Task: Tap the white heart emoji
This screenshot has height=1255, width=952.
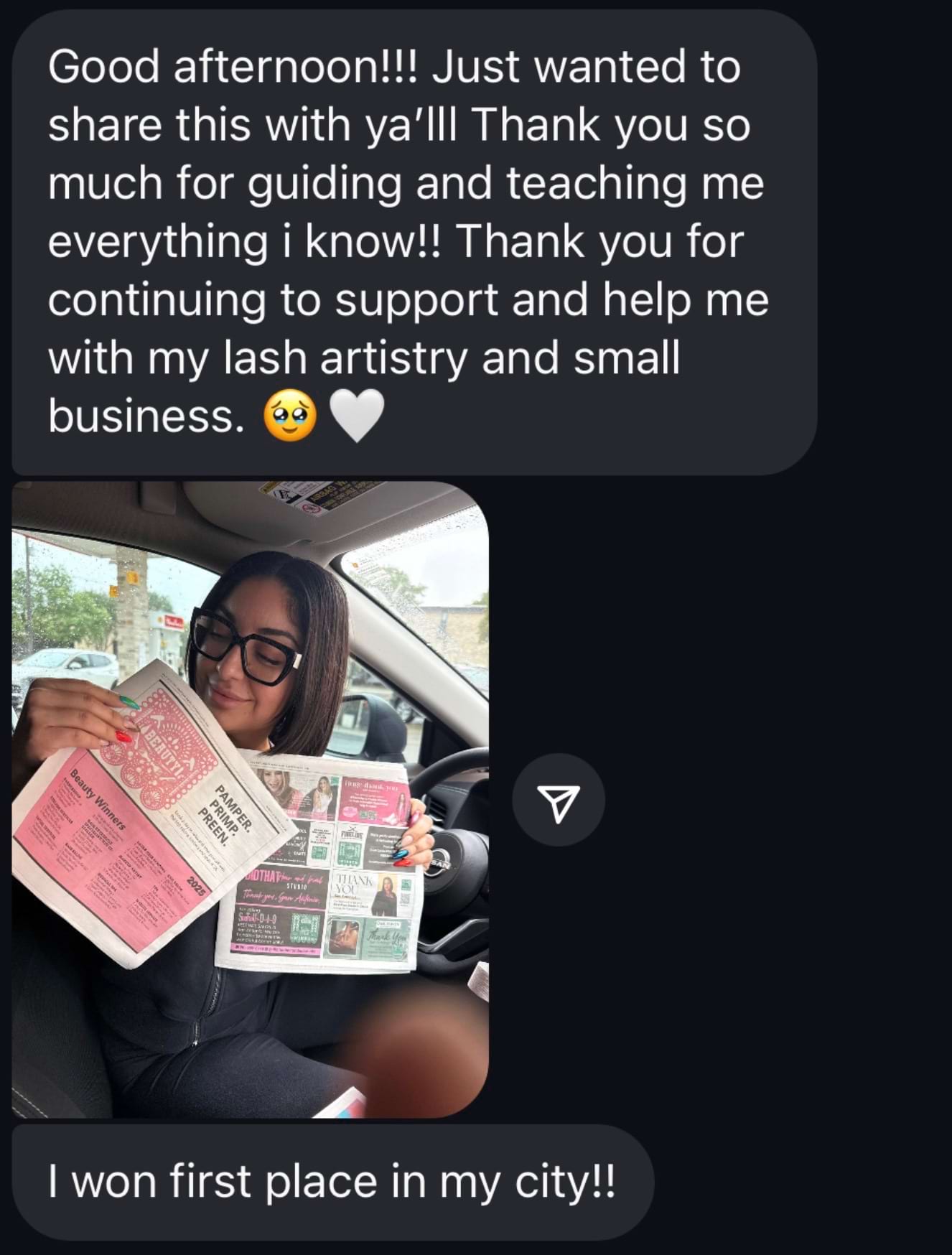Action: tap(357, 417)
